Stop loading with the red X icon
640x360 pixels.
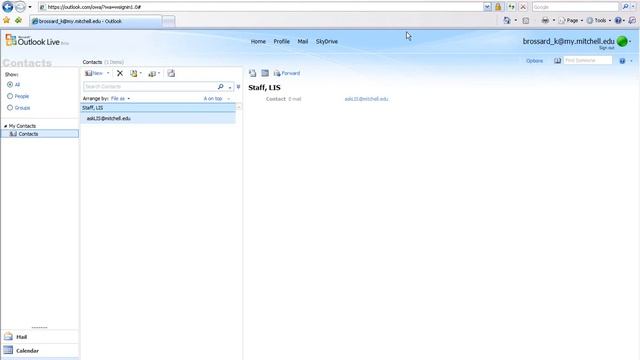(x=523, y=7)
